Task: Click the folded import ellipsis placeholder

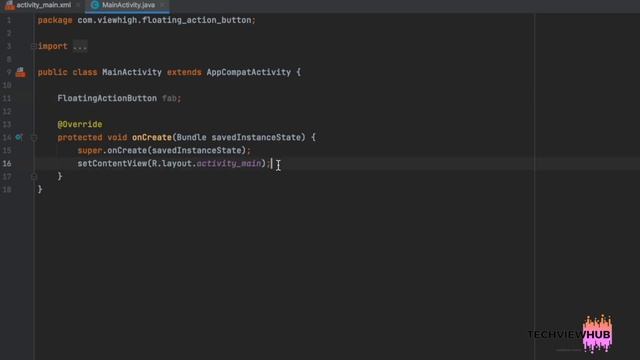Action: 80,46
